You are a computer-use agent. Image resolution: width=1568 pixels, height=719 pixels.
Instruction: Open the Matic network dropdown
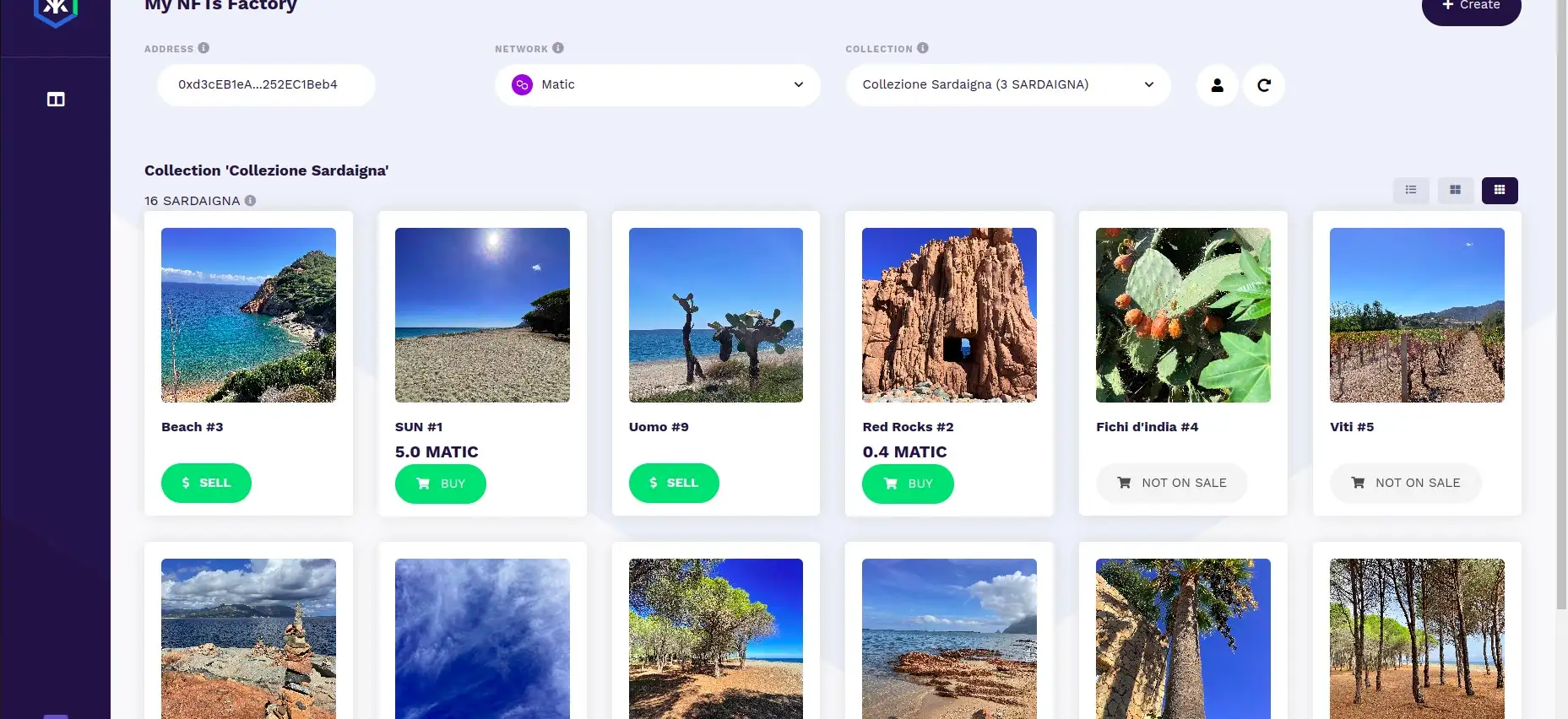point(657,85)
